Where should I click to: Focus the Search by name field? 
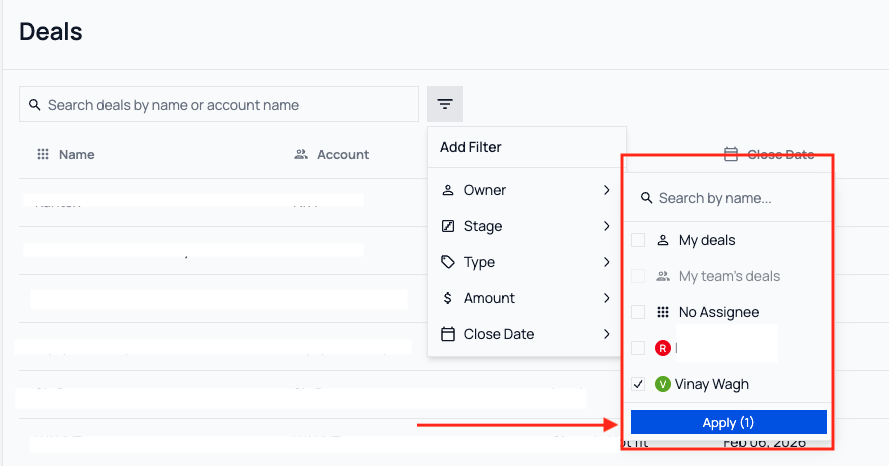click(735, 198)
